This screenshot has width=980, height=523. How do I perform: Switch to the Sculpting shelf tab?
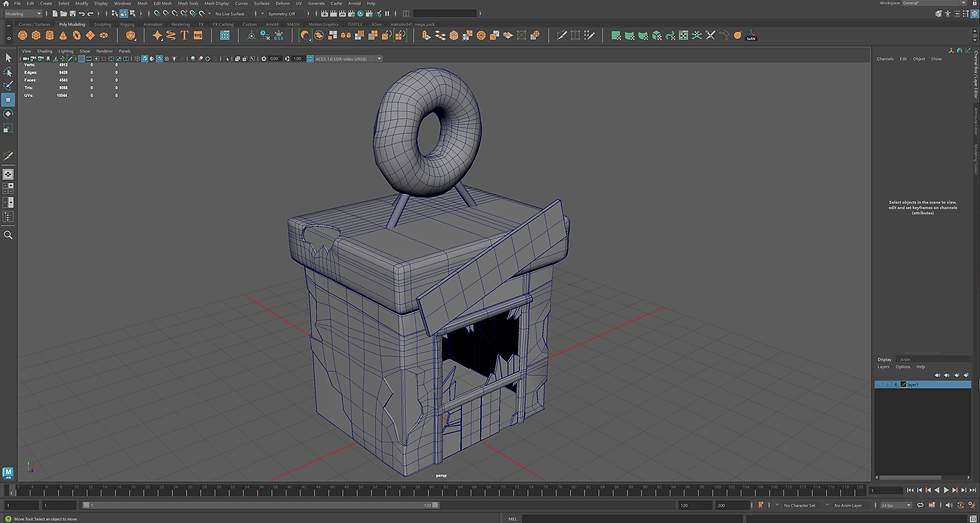pyautogui.click(x=102, y=24)
